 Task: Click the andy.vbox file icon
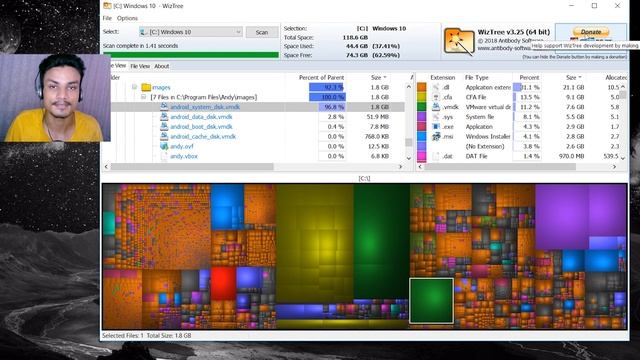[164, 156]
